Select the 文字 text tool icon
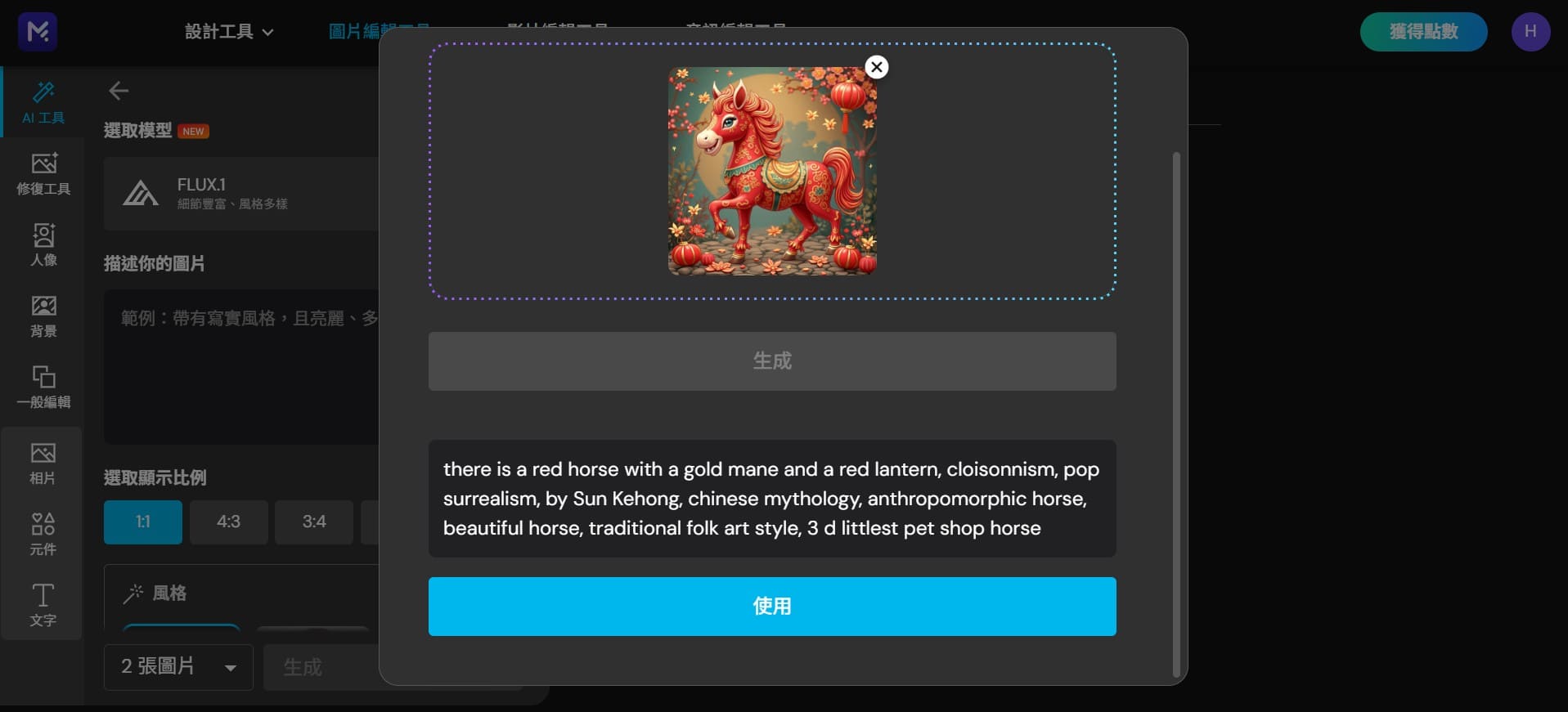 point(43,605)
